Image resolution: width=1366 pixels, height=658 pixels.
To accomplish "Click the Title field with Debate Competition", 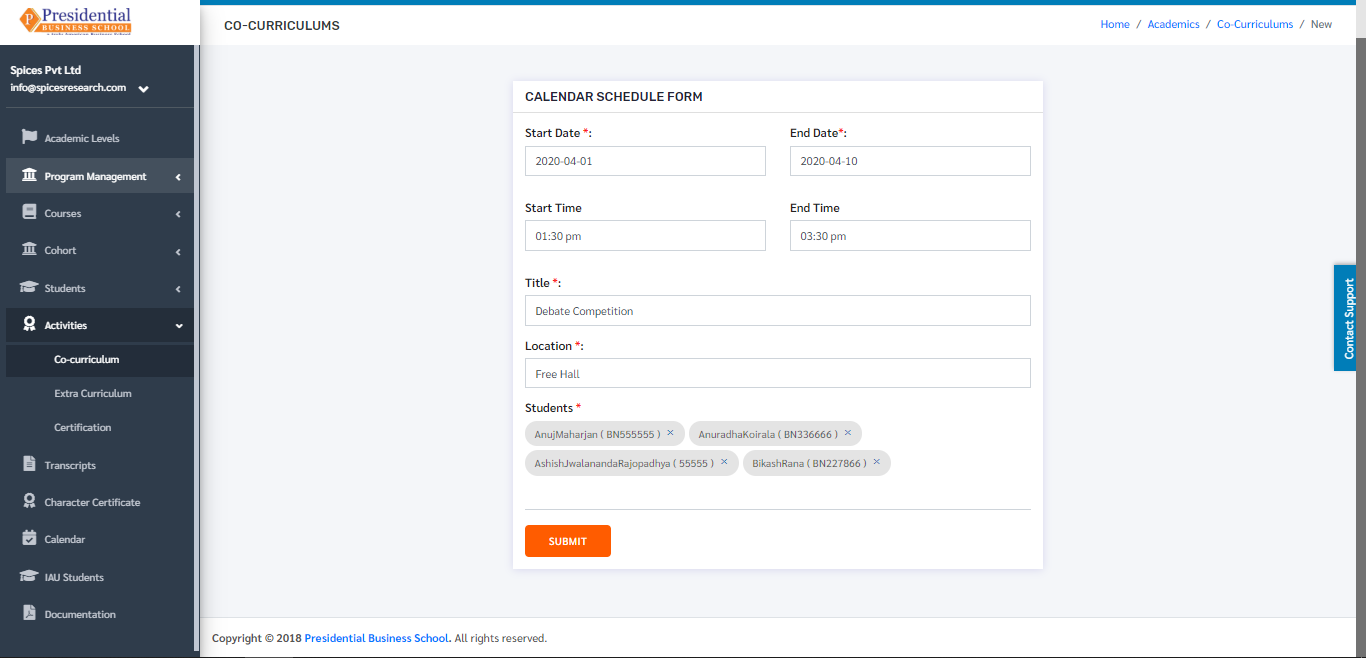I will [778, 311].
